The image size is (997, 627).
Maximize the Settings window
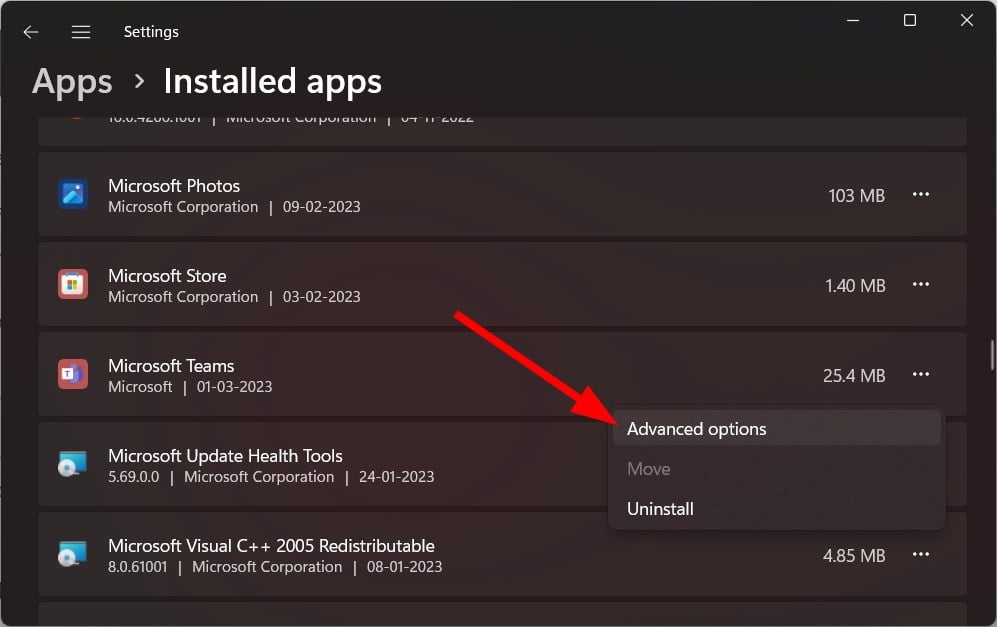910,20
